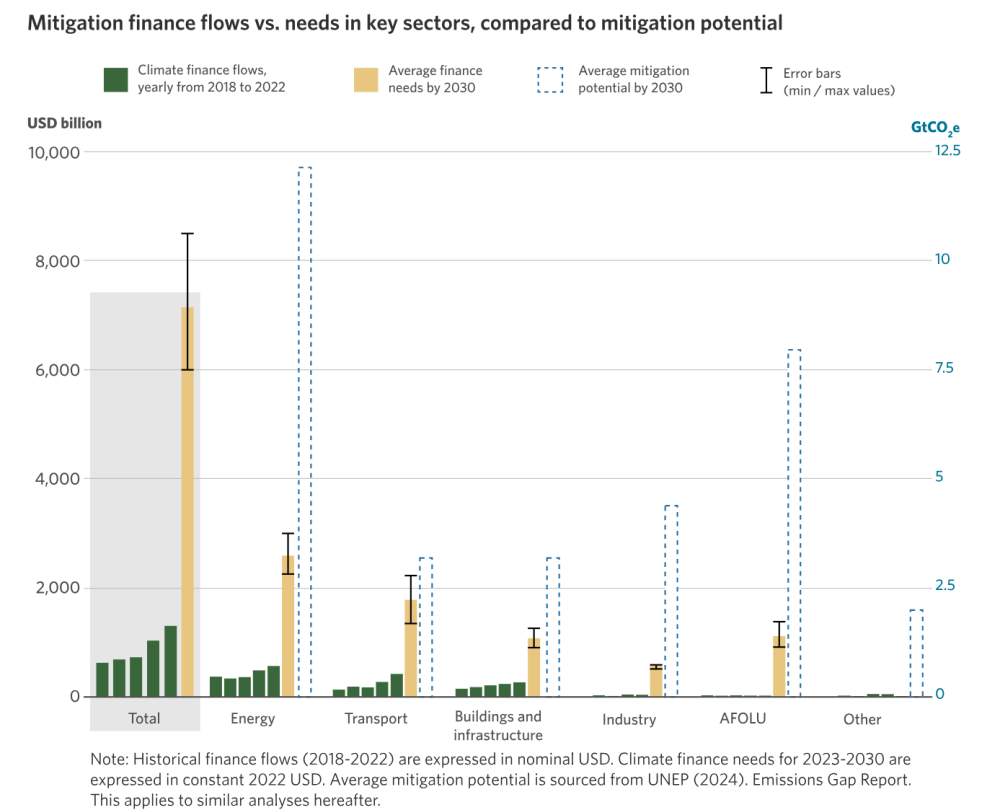Click the green climate finance flows legend swatch
Image resolution: width=1000 pixels, height=810 pixels.
point(115,80)
